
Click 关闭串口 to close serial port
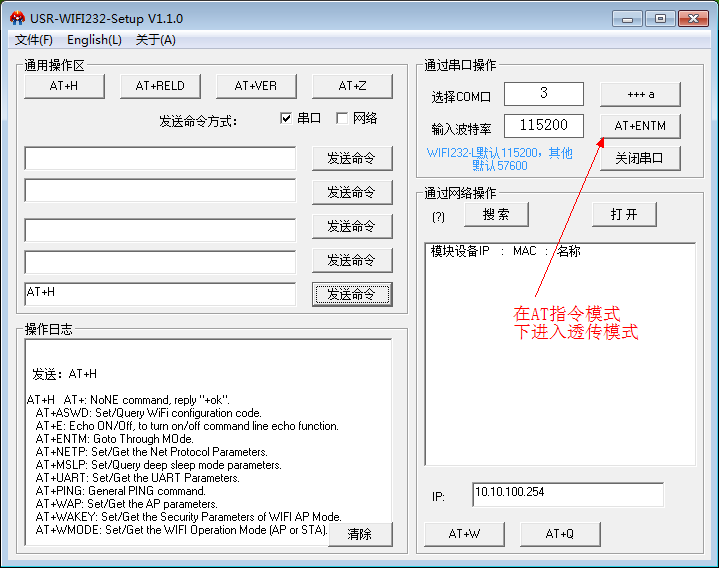pos(640,158)
